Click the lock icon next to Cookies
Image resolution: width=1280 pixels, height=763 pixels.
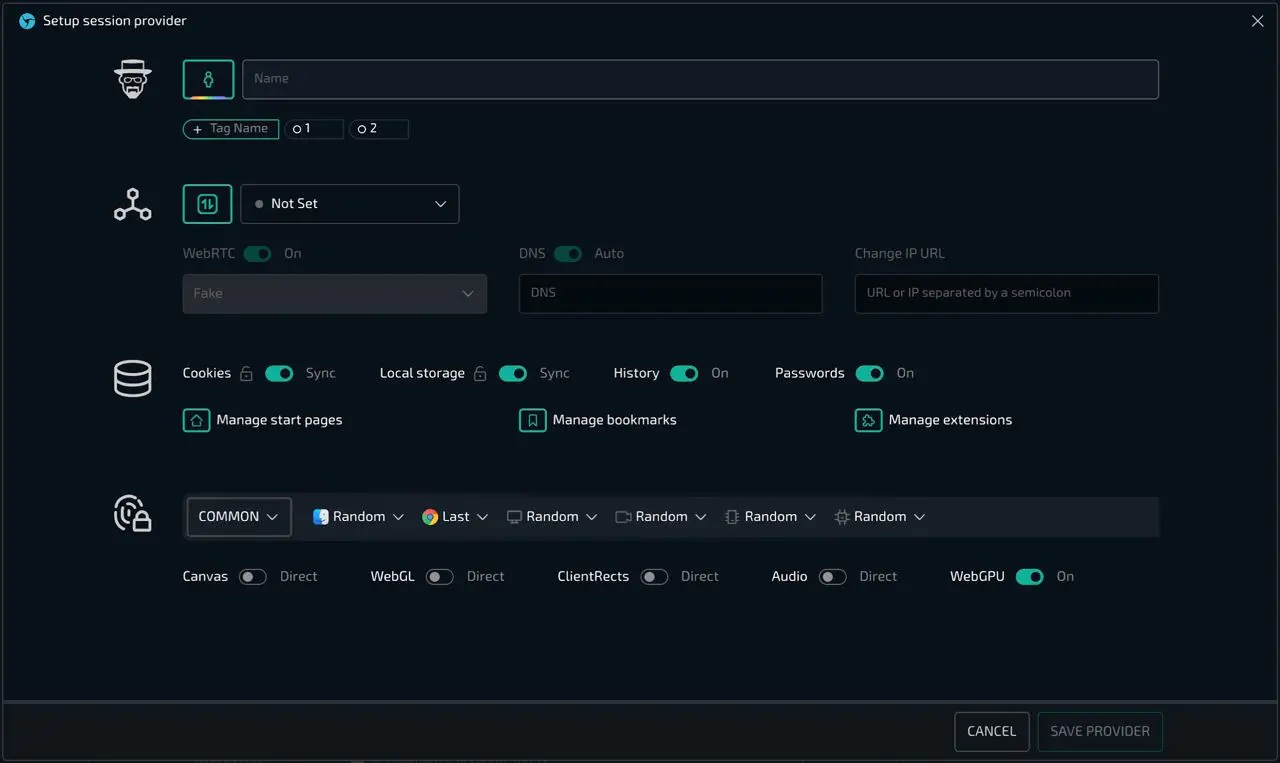point(246,373)
